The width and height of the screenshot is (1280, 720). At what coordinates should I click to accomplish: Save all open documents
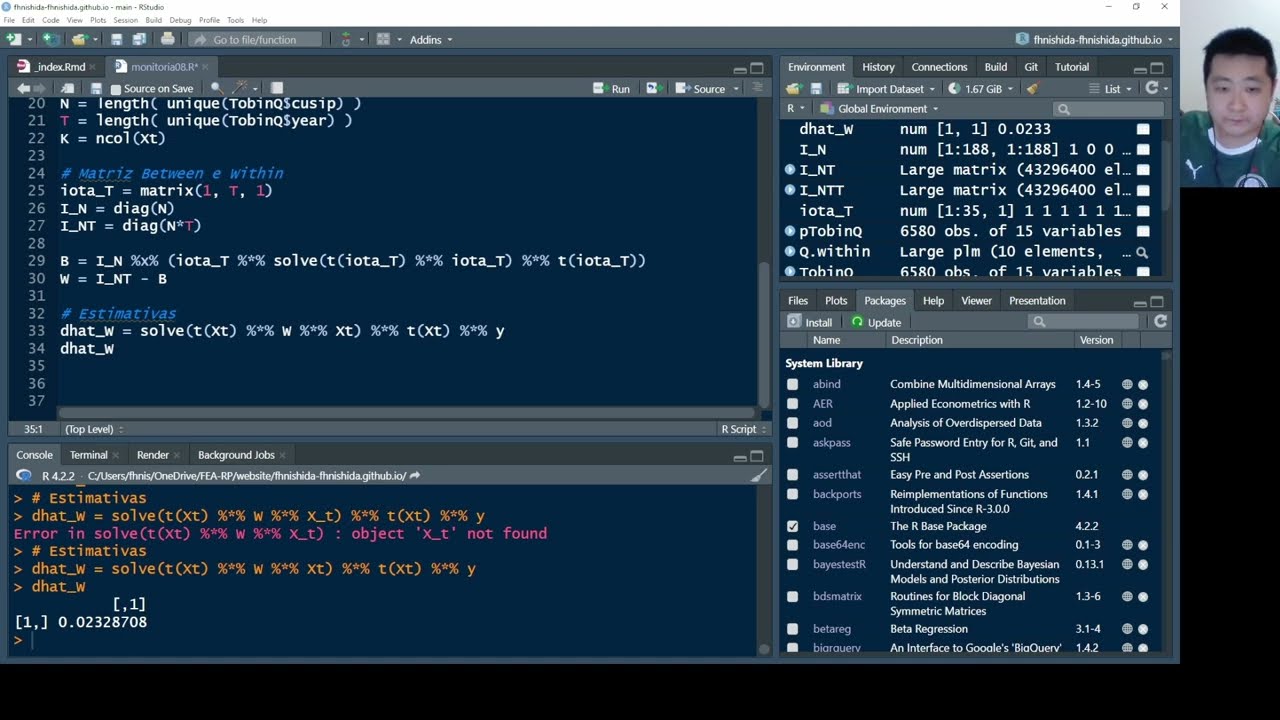pos(137,39)
